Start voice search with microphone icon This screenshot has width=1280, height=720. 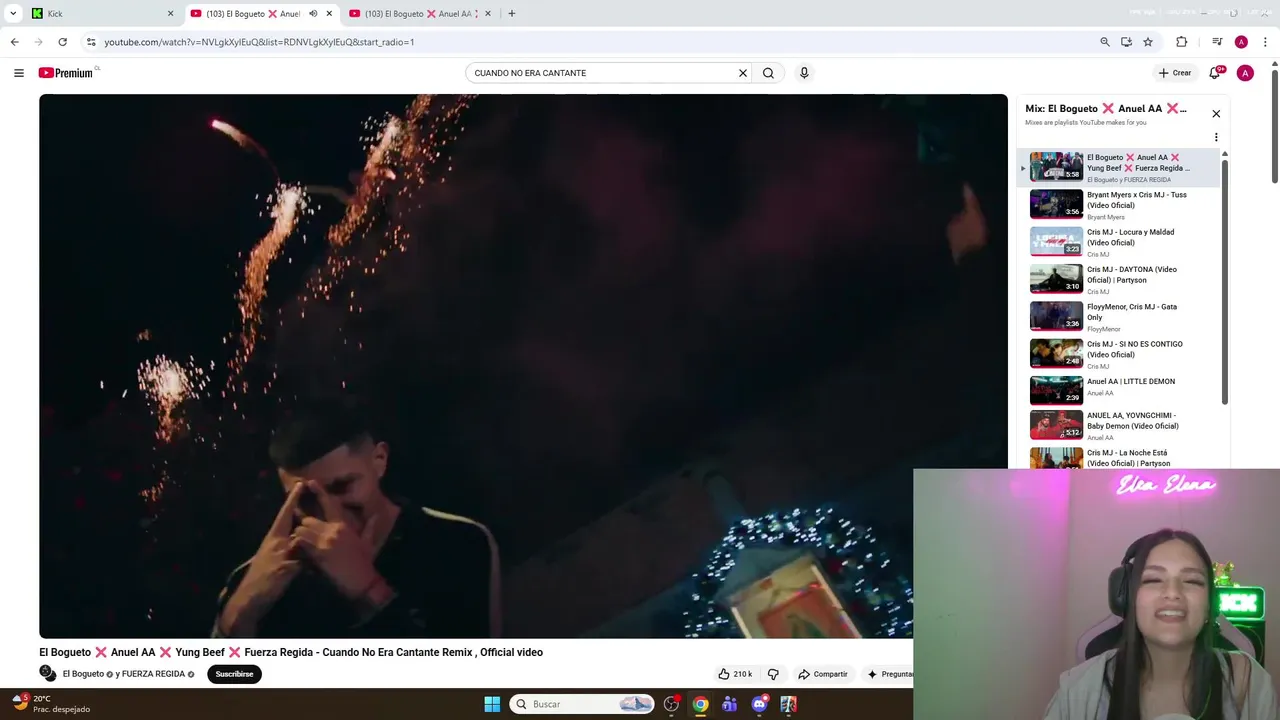click(804, 73)
